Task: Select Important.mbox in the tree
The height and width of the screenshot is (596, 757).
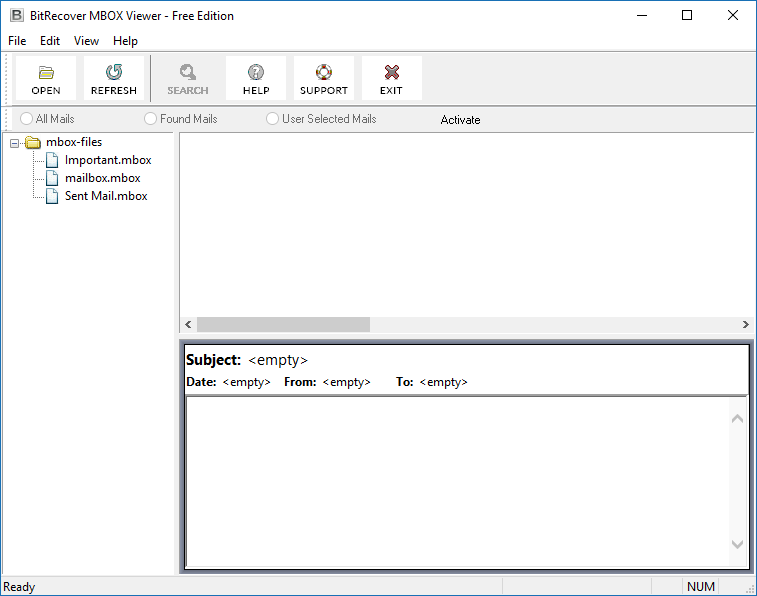Action: pyautogui.click(x=108, y=160)
